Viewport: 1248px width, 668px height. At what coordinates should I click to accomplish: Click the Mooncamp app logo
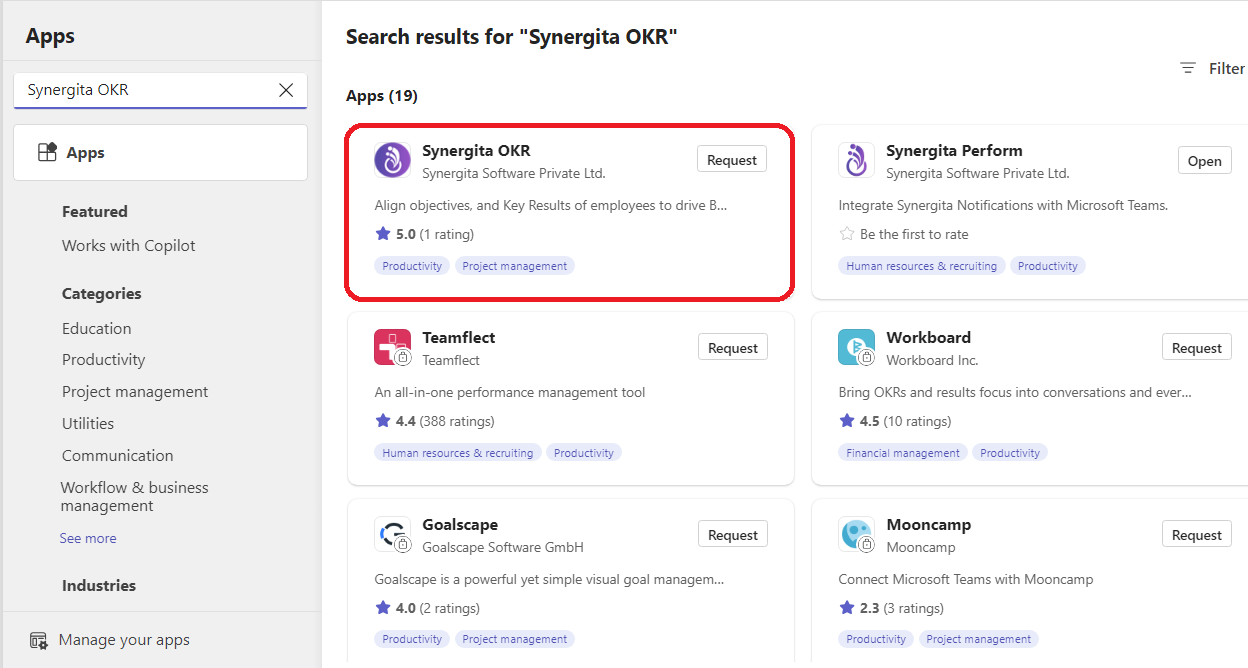[856, 534]
